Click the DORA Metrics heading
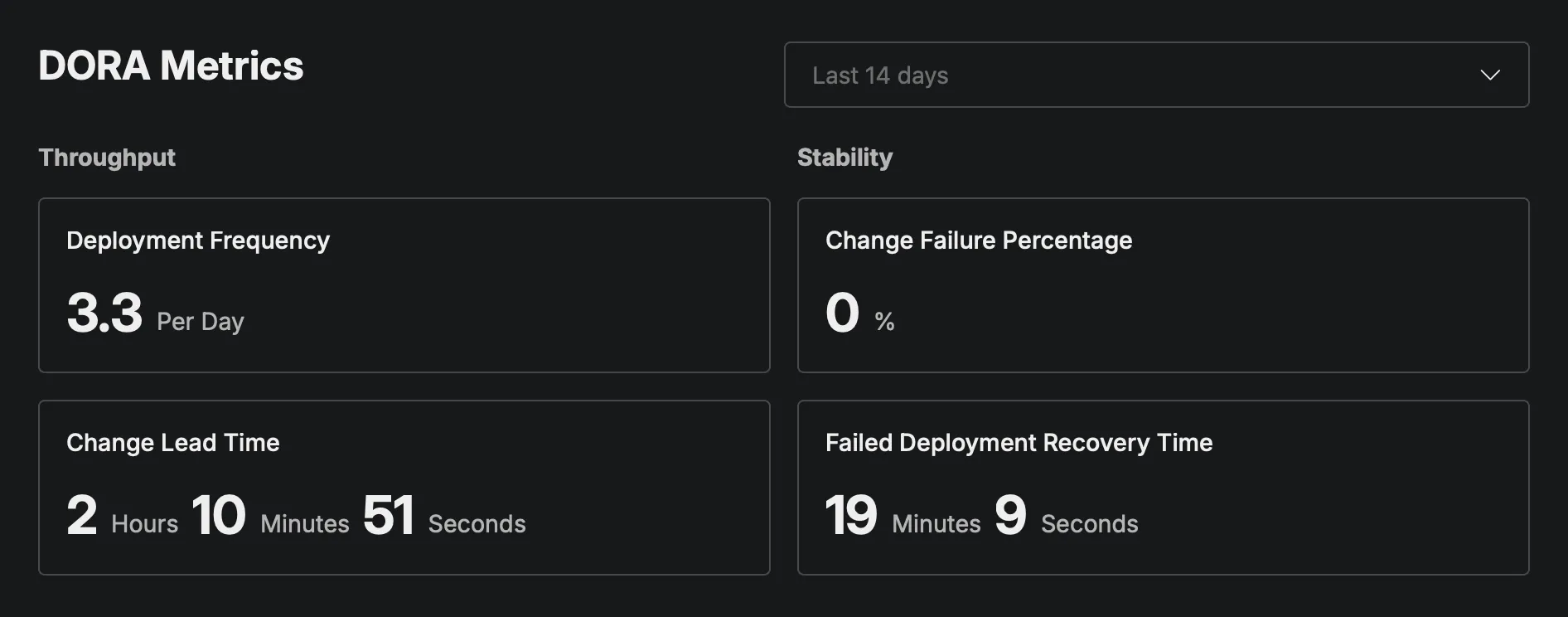The width and height of the screenshot is (1568, 617). tap(171, 66)
